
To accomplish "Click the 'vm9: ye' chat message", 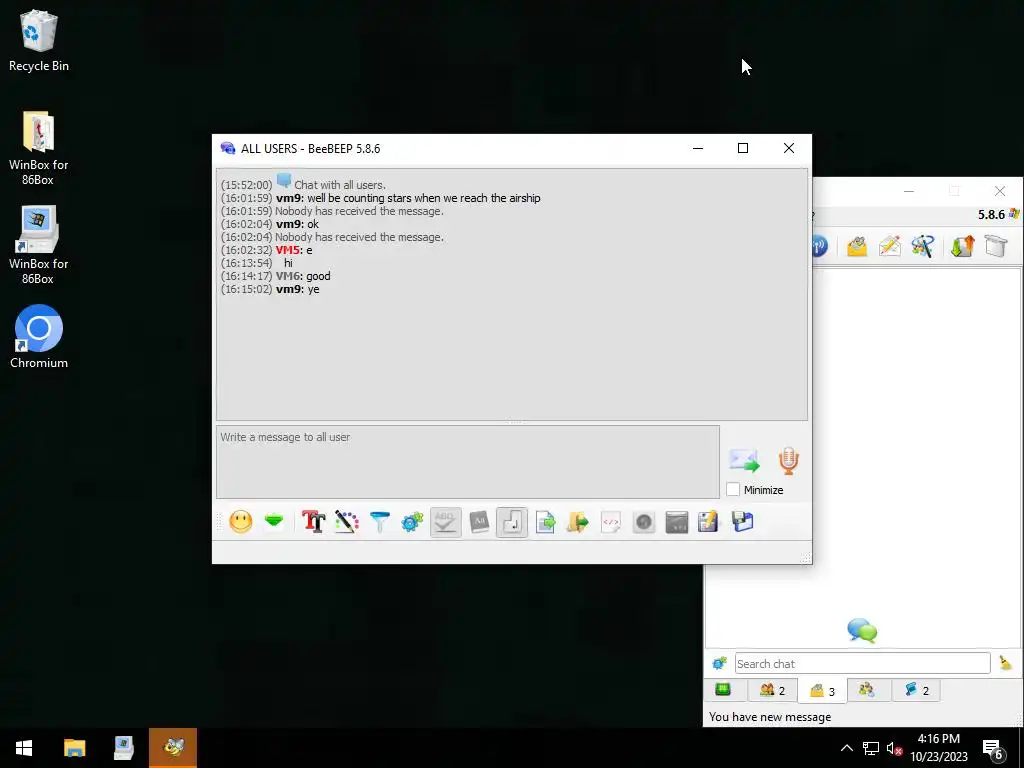I will 298,289.
